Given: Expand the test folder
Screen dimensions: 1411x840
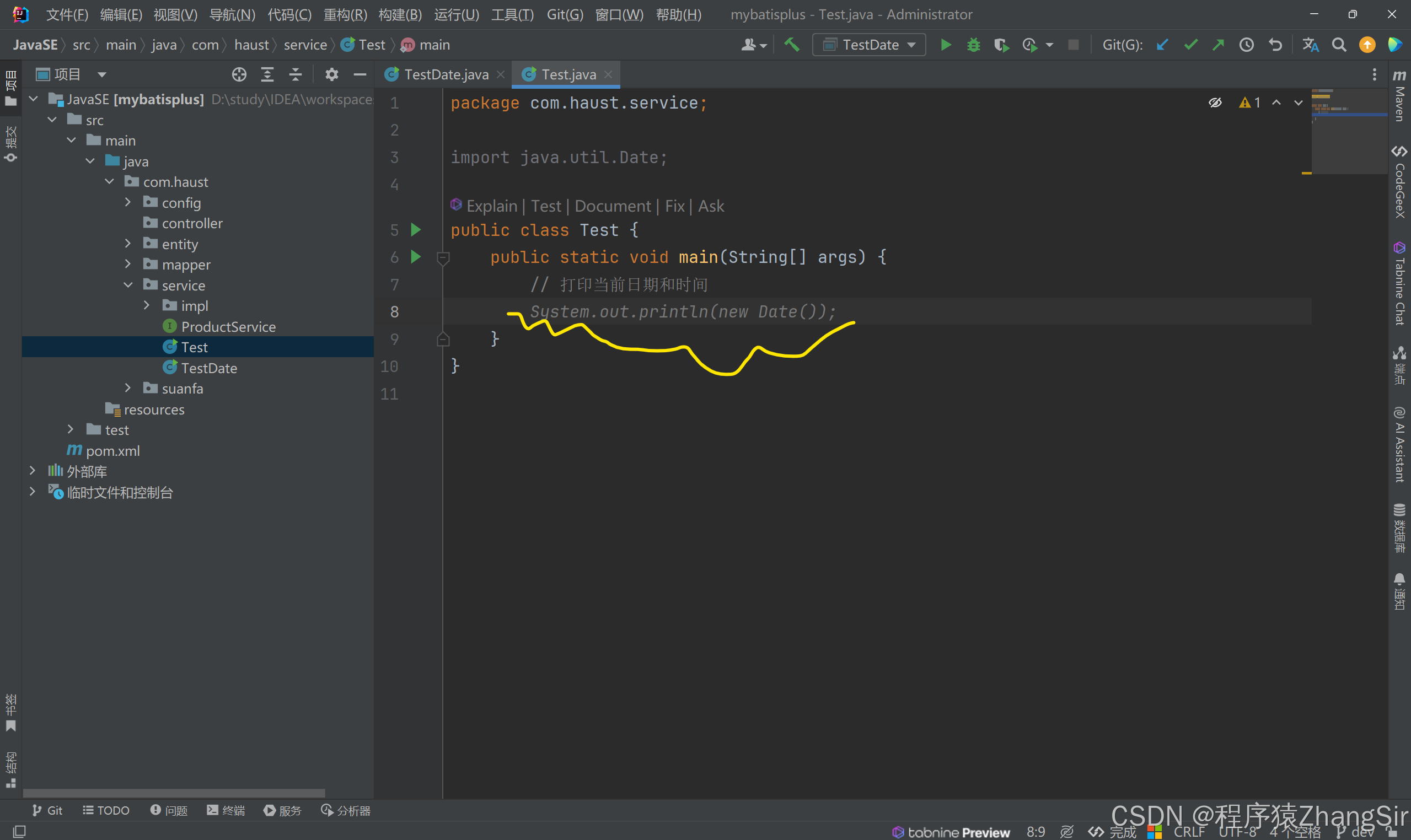Looking at the screenshot, I should click(71, 429).
